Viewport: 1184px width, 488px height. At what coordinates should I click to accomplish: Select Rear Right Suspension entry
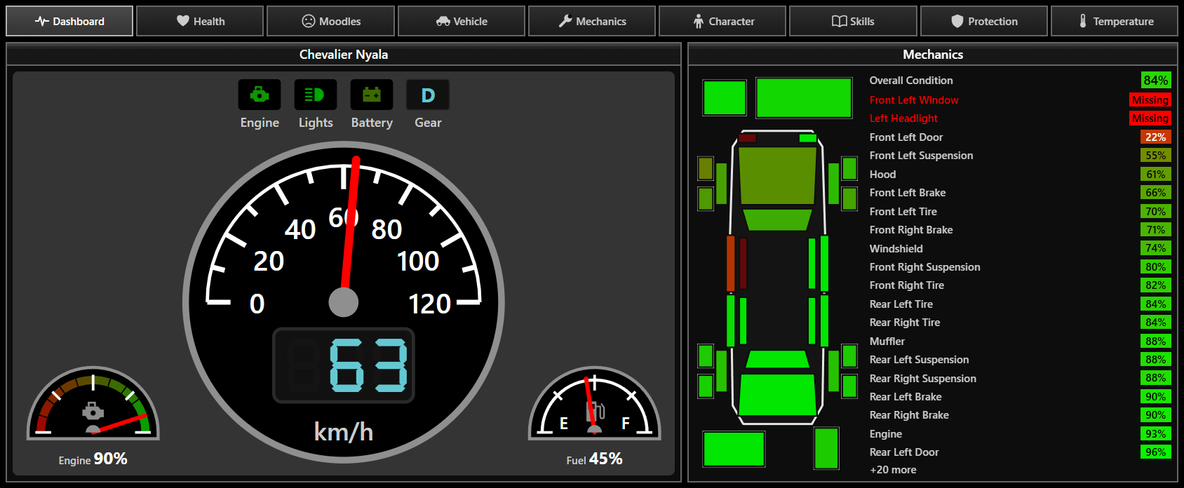pos(1019,378)
